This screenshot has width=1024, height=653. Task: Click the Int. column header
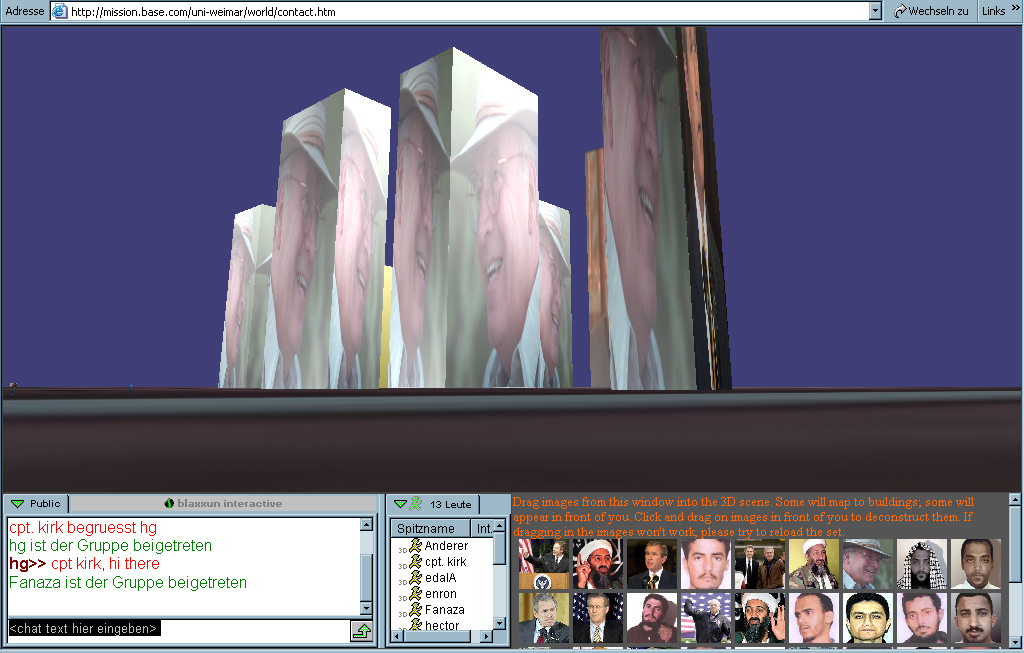484,528
